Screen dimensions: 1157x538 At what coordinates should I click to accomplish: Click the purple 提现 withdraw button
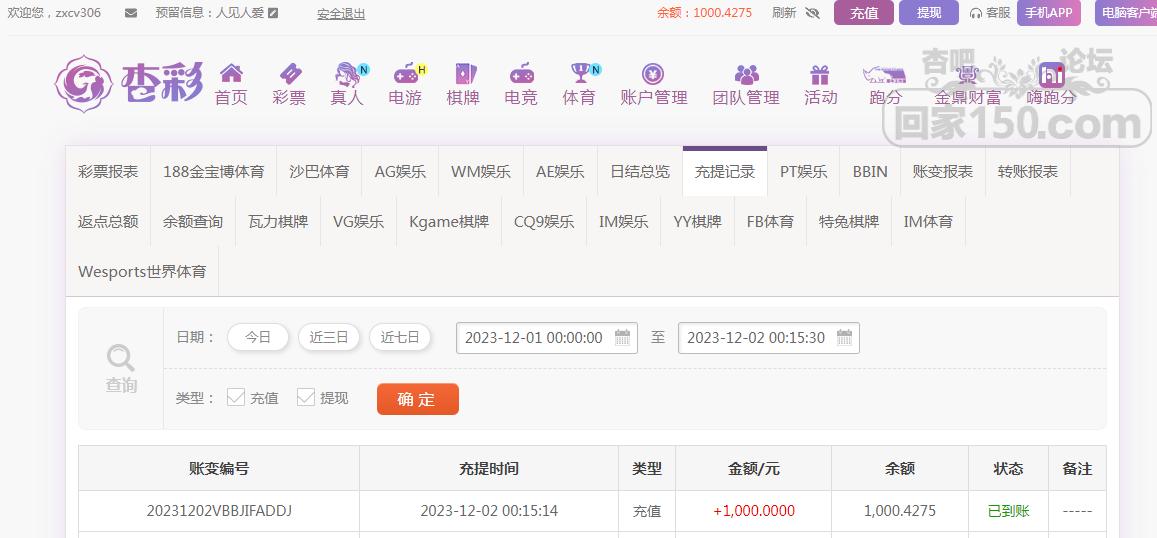click(x=928, y=13)
